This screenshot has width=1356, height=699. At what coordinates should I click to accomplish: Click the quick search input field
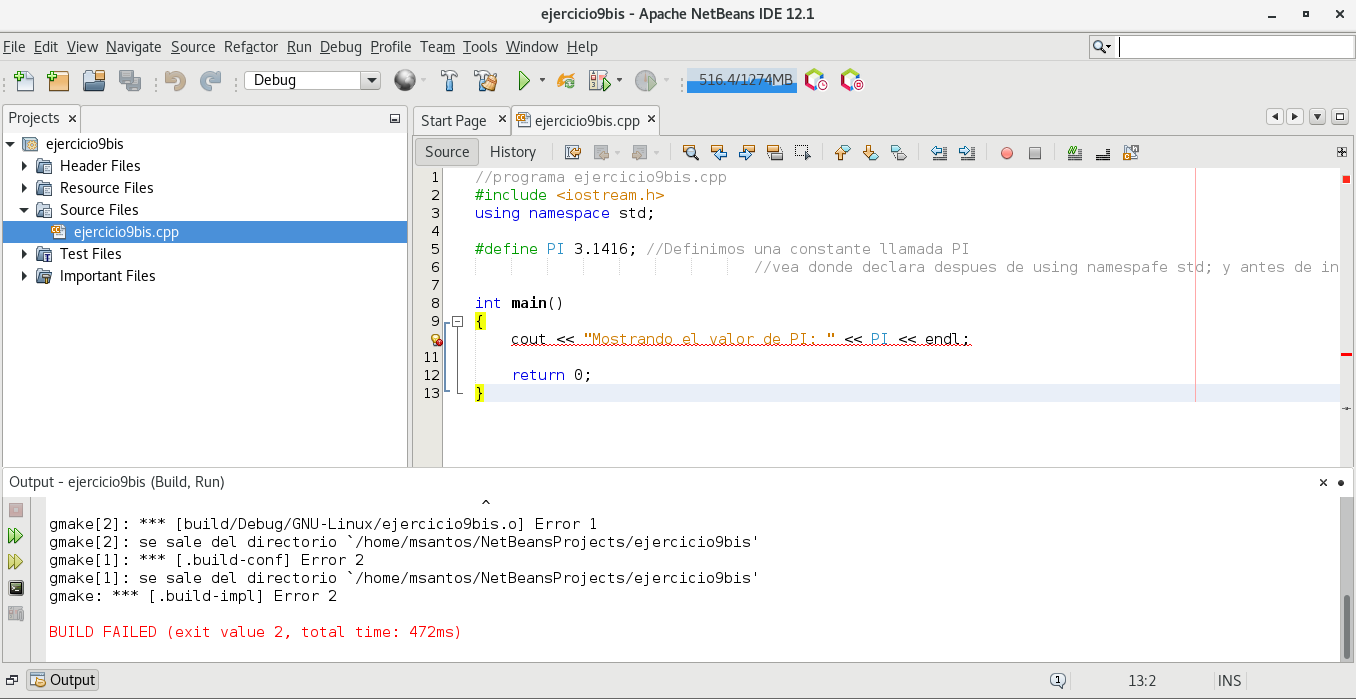pos(1235,47)
